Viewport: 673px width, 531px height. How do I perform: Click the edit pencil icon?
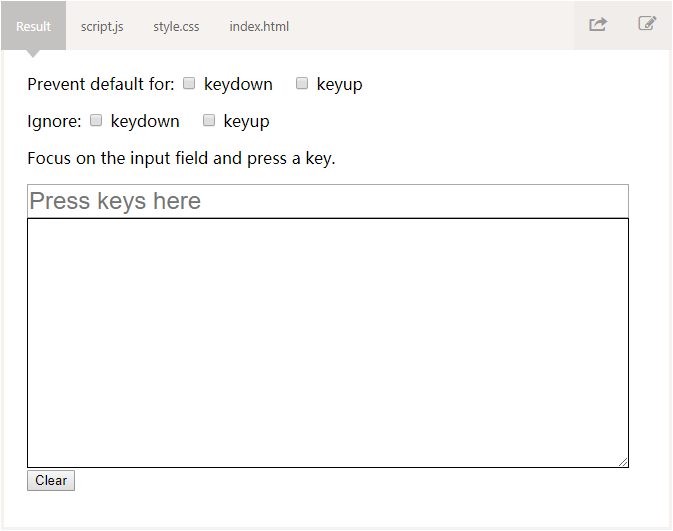tap(647, 24)
